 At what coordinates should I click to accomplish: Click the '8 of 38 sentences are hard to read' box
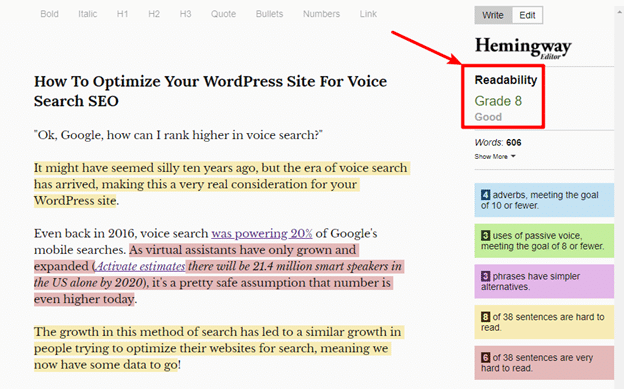(544, 322)
